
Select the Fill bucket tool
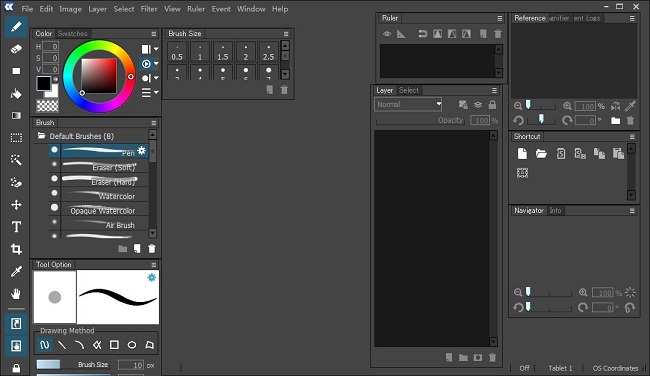16,94
